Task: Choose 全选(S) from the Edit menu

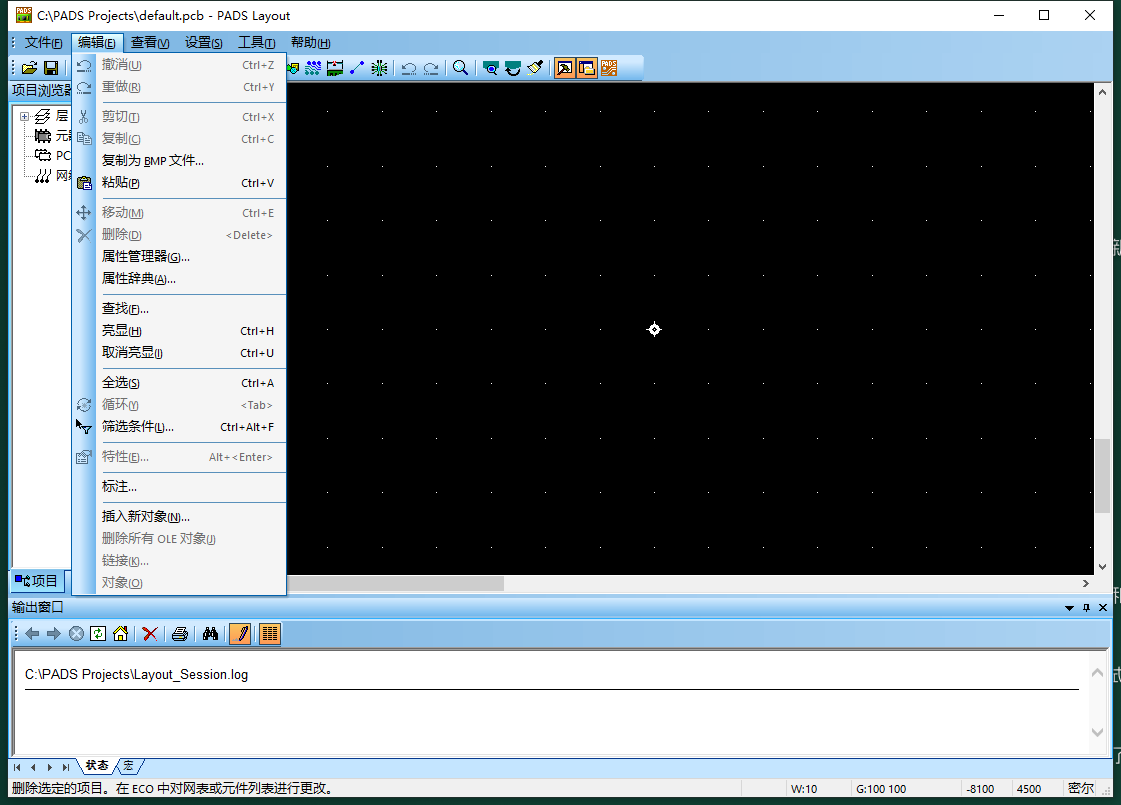Action: (179, 383)
